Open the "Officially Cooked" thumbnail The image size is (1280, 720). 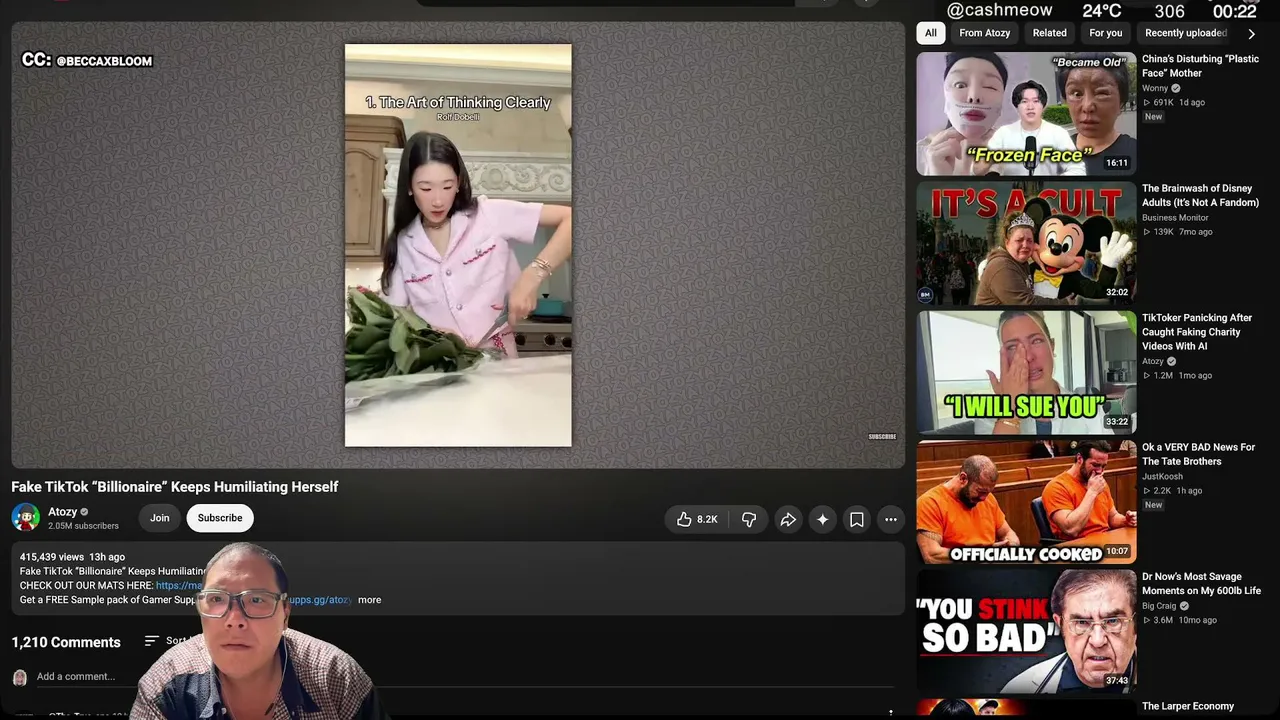(x=1026, y=502)
